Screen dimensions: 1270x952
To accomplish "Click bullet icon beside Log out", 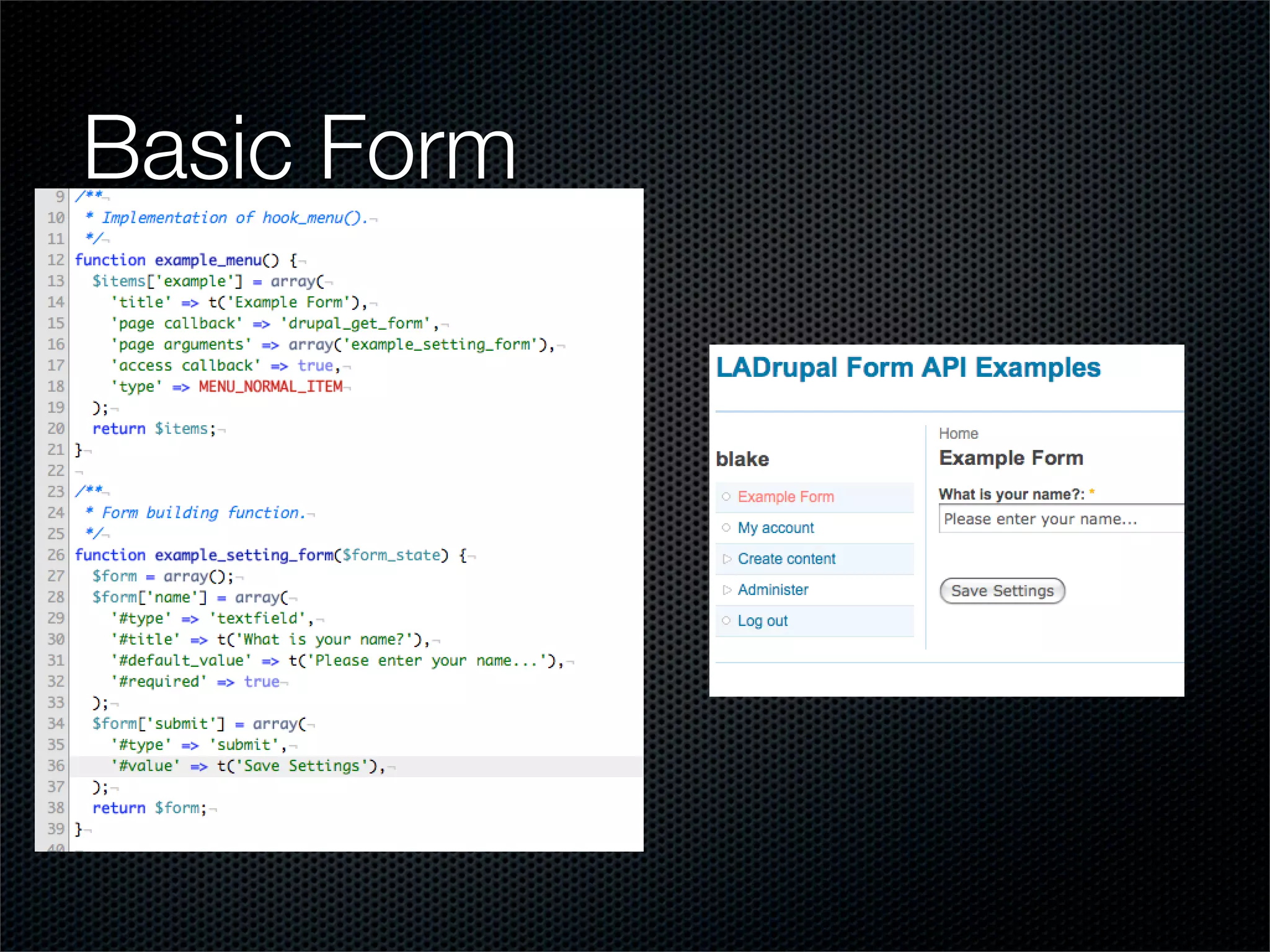I will [x=726, y=620].
